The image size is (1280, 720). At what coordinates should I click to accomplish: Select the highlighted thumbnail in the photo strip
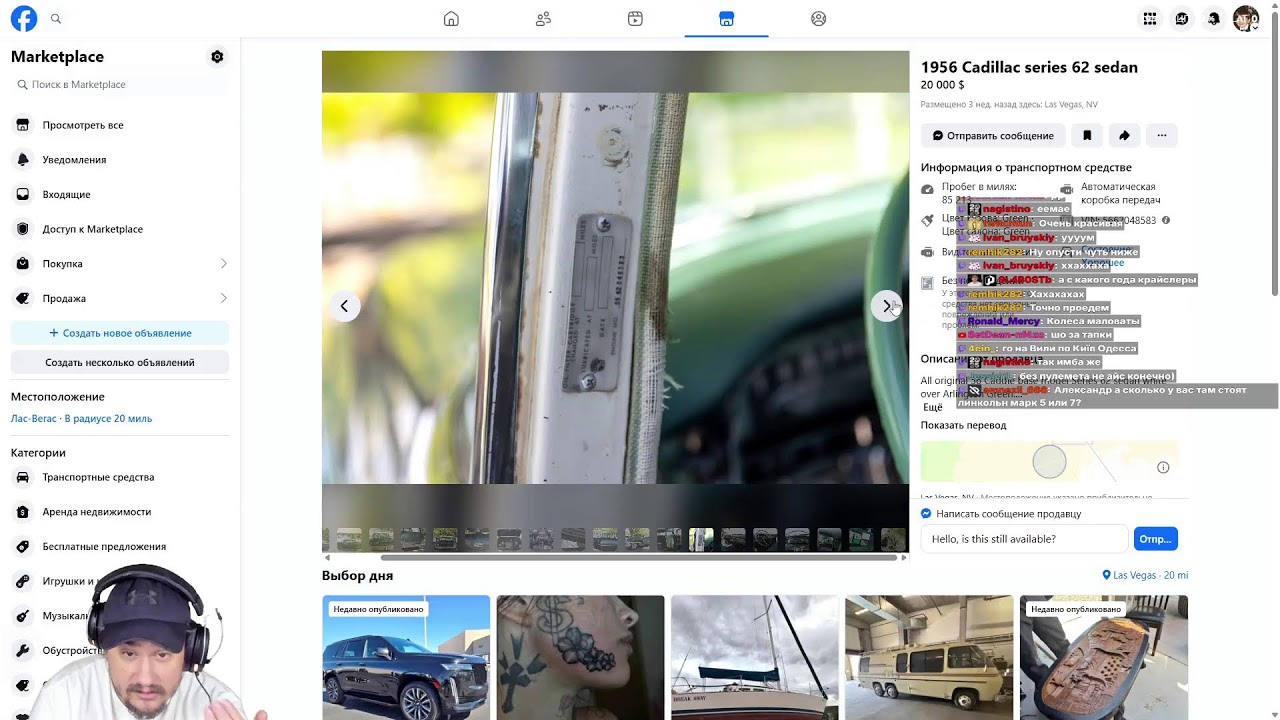[x=701, y=540]
